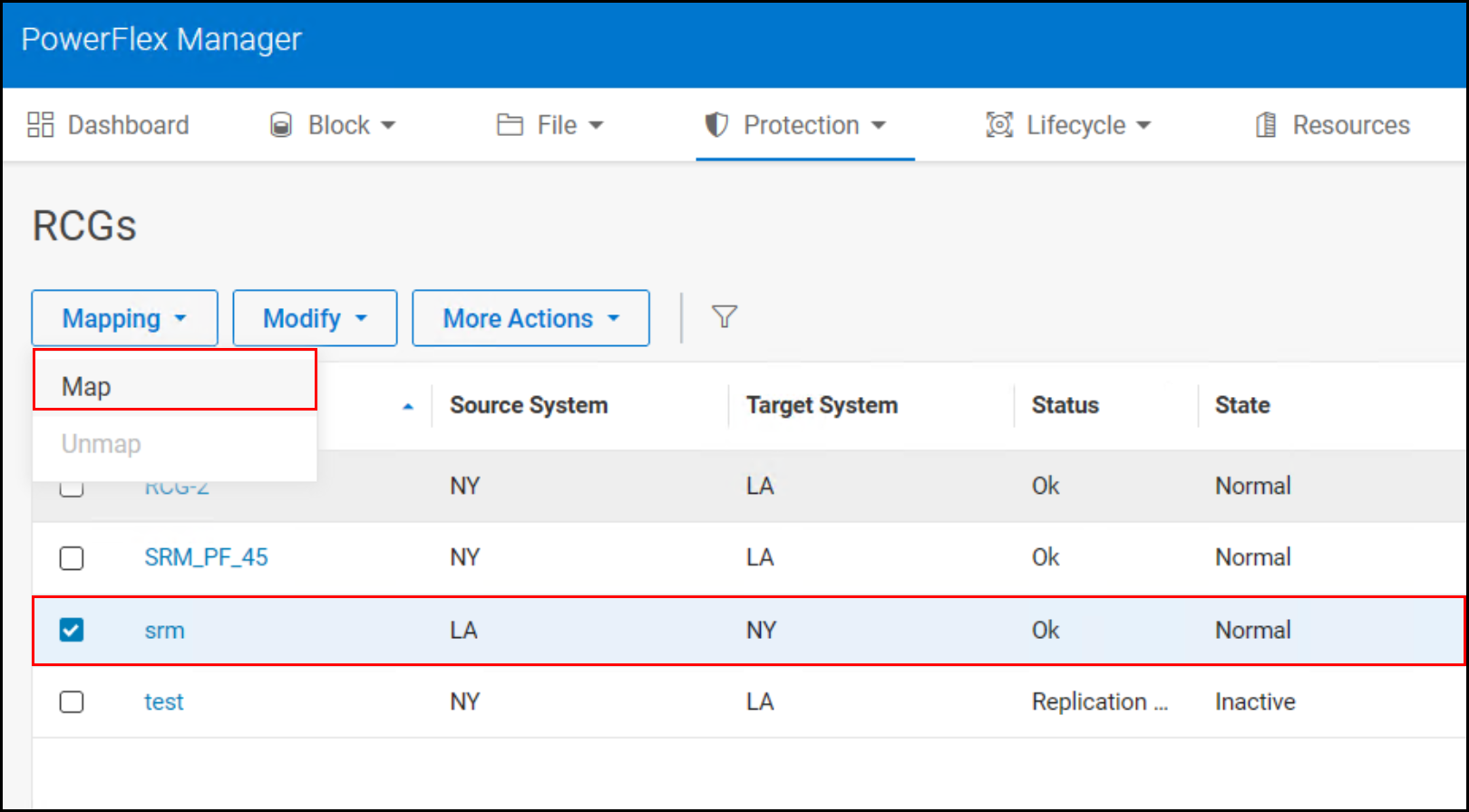Click the sort ascending arrow in name column
The width and height of the screenshot is (1469, 812).
408,407
